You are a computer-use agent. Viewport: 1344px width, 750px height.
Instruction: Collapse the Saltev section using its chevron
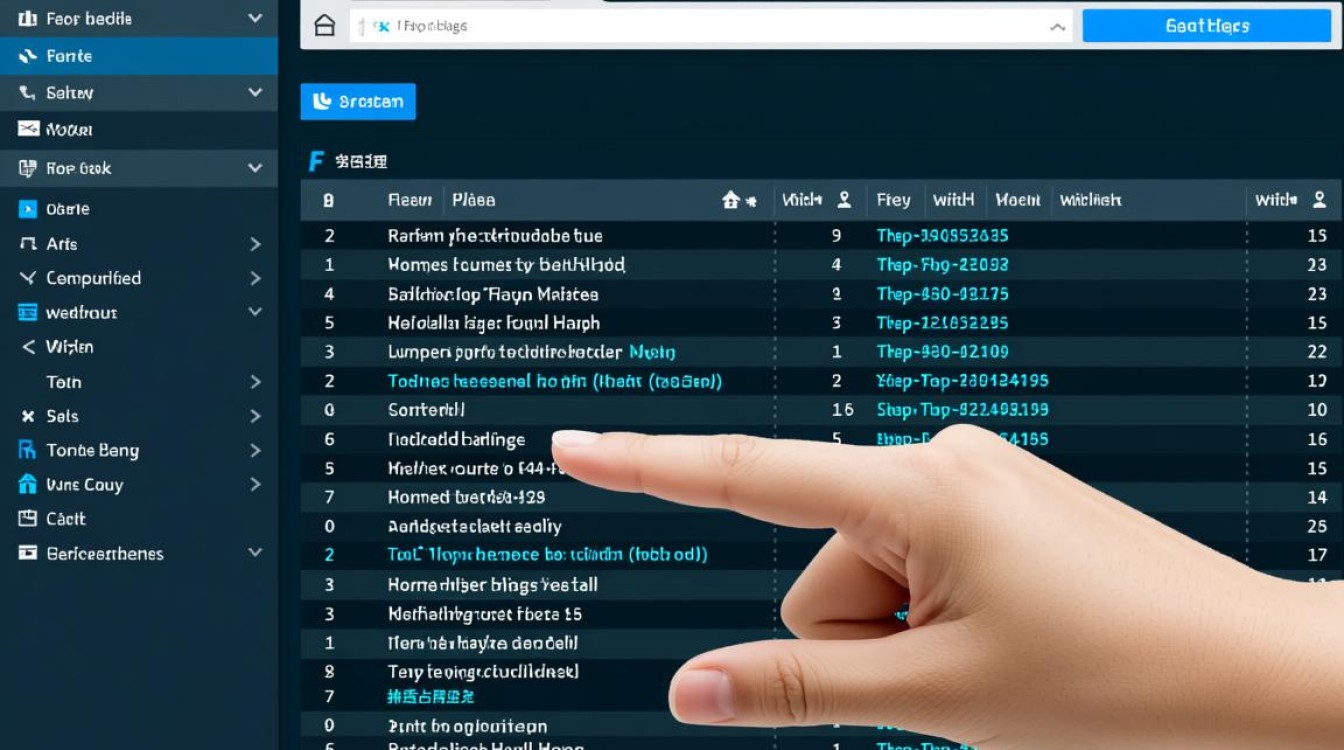tap(255, 92)
